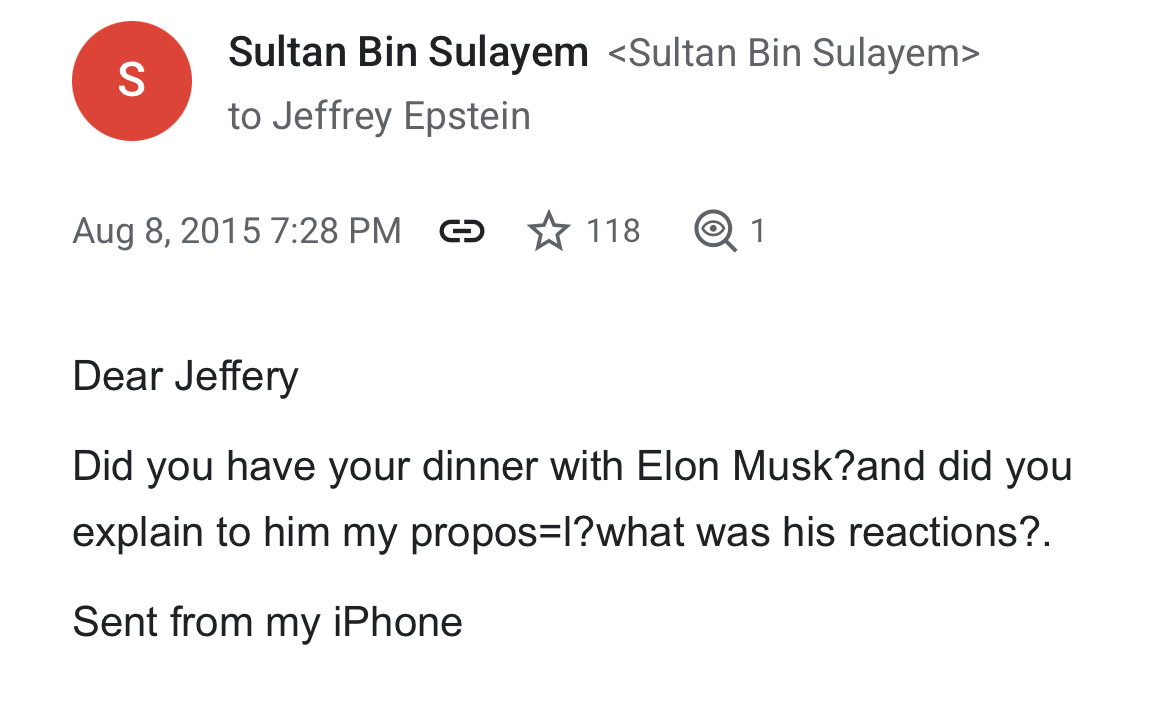Screen dimensions: 1170x720
Task: Click the Aug 8, 2015 date
Action: (163, 231)
